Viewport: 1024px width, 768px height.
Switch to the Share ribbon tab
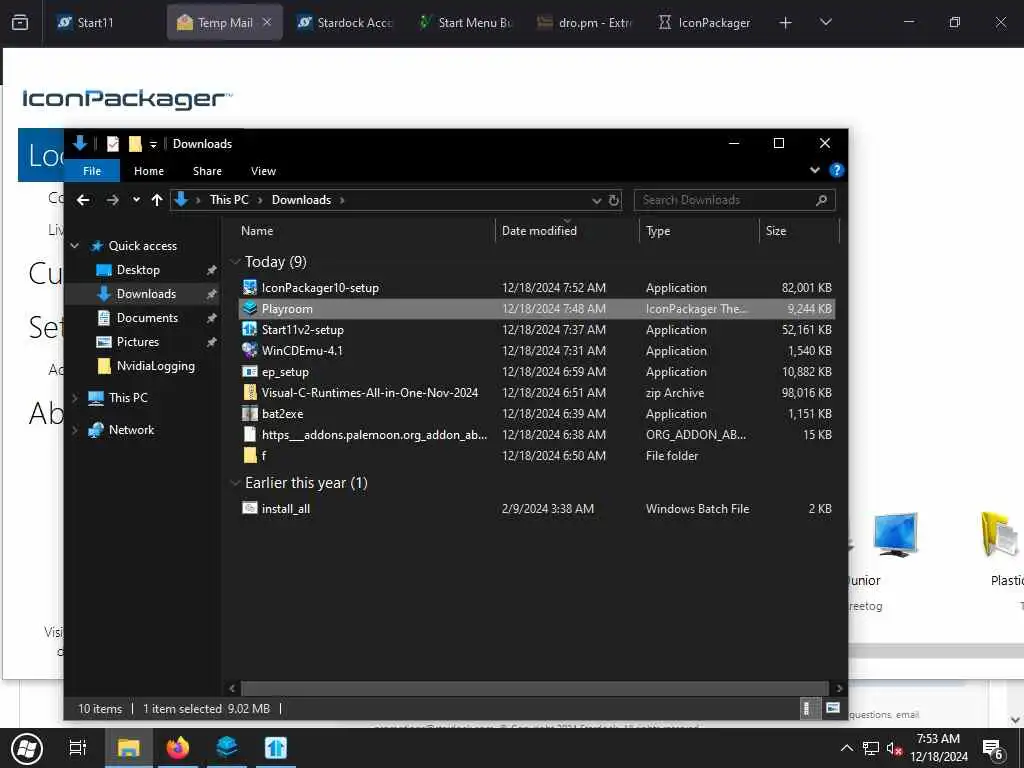pos(207,170)
